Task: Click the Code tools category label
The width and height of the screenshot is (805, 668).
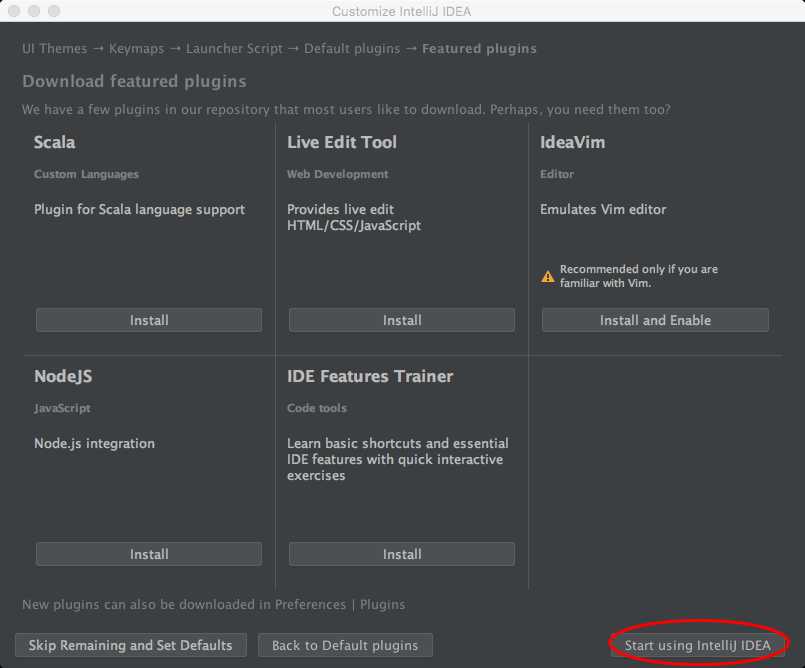Action: (317, 408)
